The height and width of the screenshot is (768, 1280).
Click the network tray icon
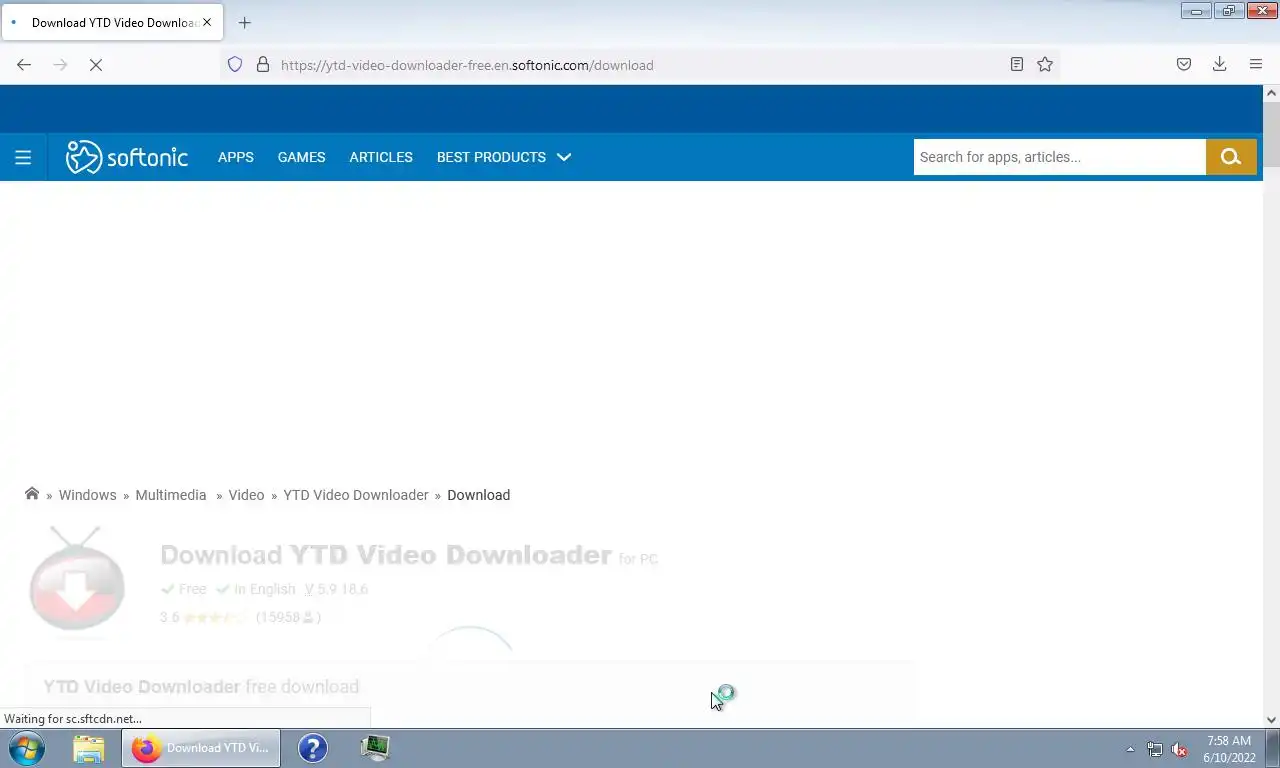coord(1155,749)
